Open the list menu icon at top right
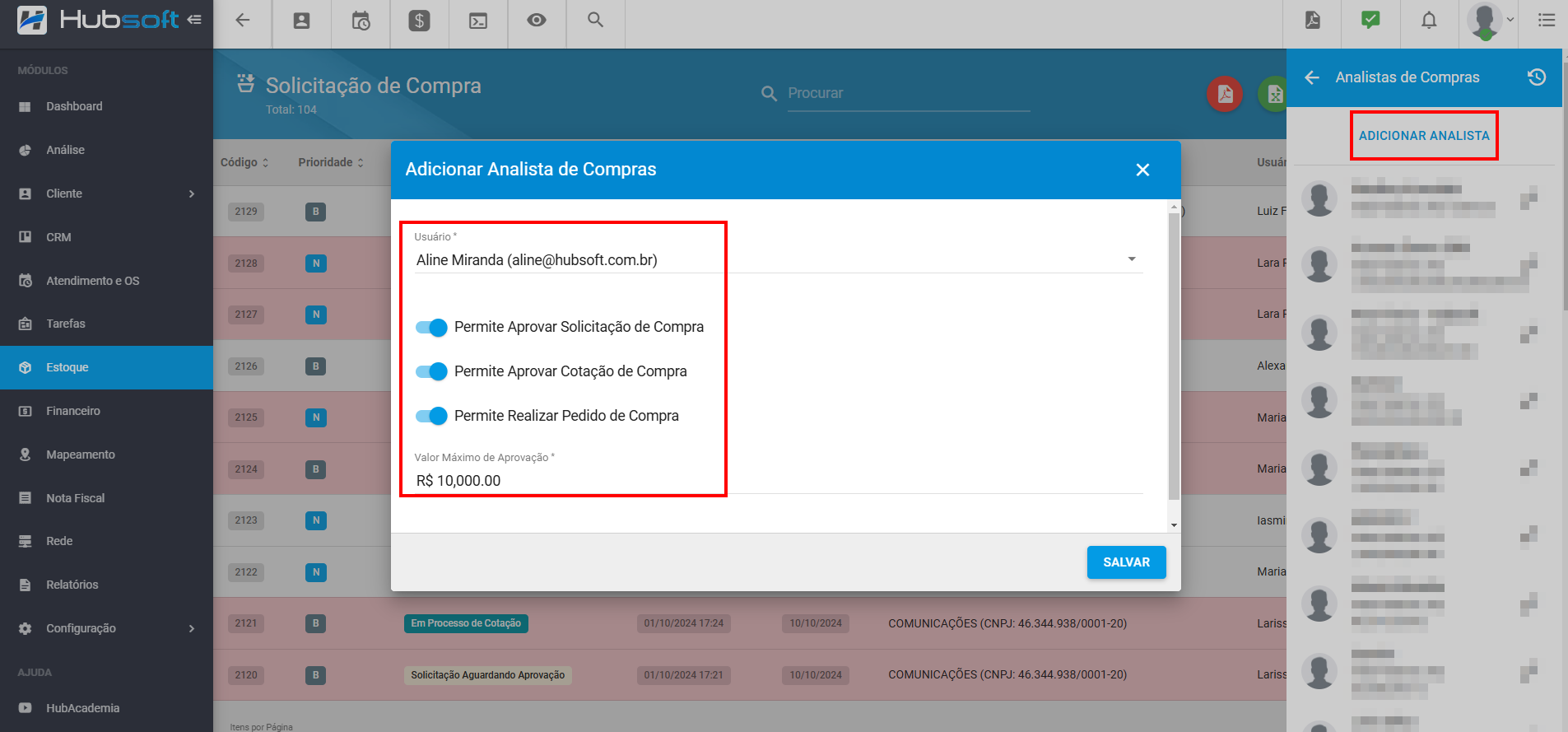Image resolution: width=1568 pixels, height=732 pixels. click(1547, 20)
